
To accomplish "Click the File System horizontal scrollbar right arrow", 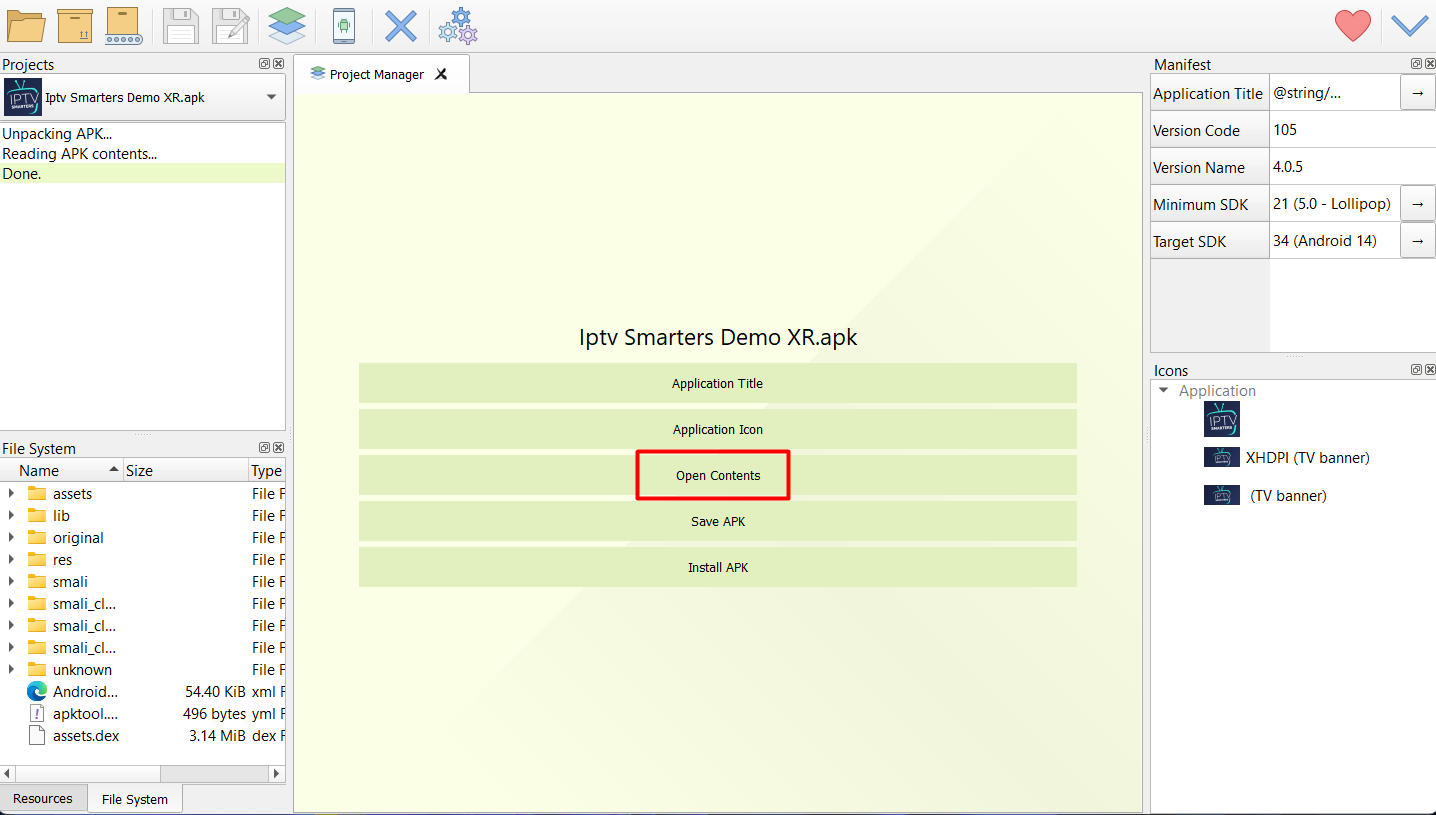I will (277, 773).
